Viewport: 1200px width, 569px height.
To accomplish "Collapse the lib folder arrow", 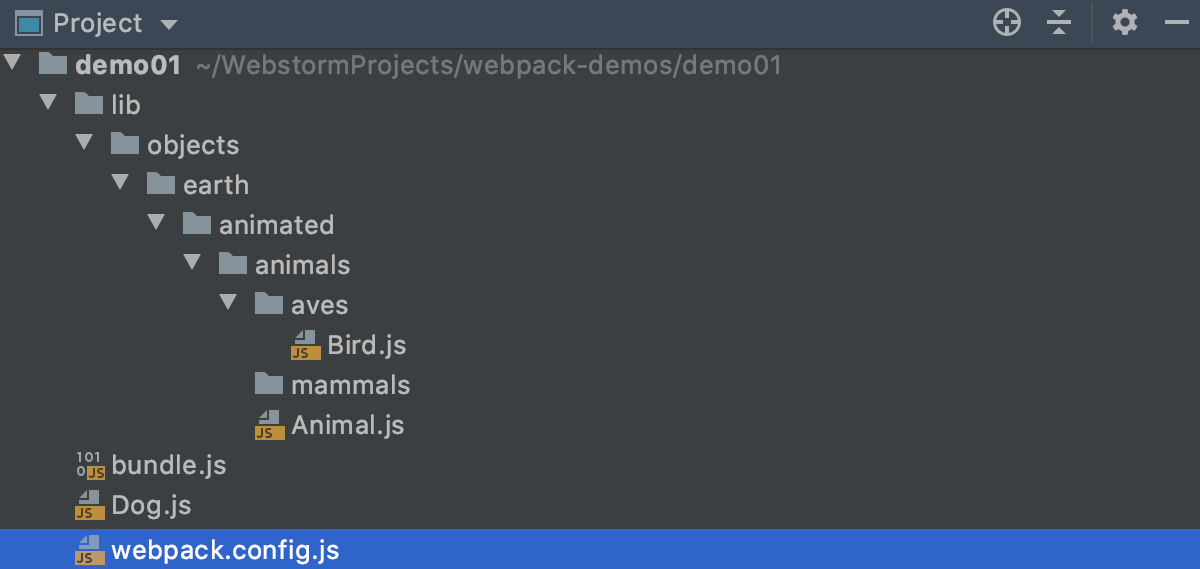I will tap(47, 104).
